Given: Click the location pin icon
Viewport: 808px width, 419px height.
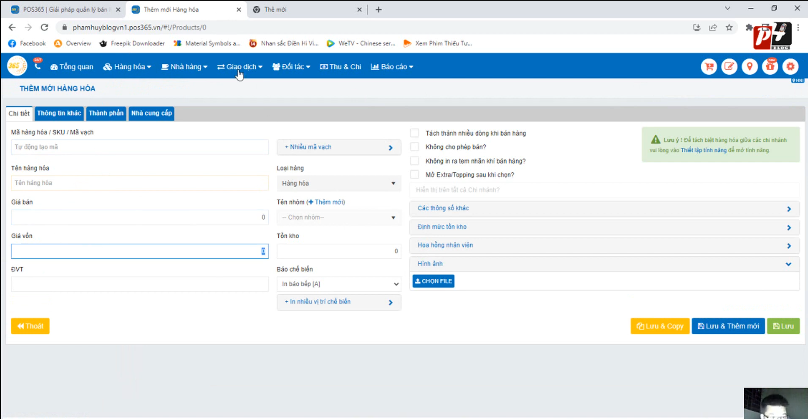Looking at the screenshot, I should [749, 66].
